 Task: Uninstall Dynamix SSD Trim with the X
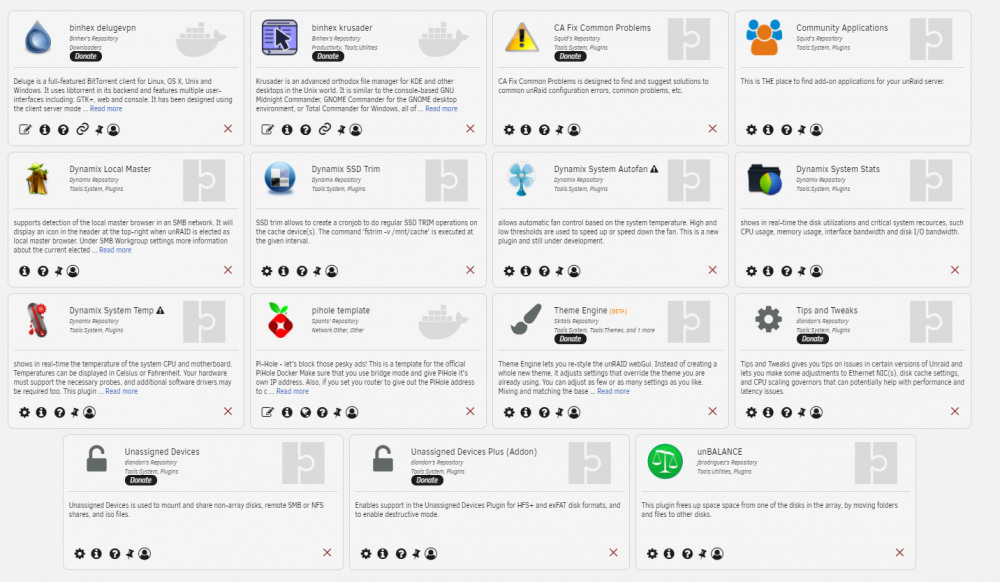(470, 270)
